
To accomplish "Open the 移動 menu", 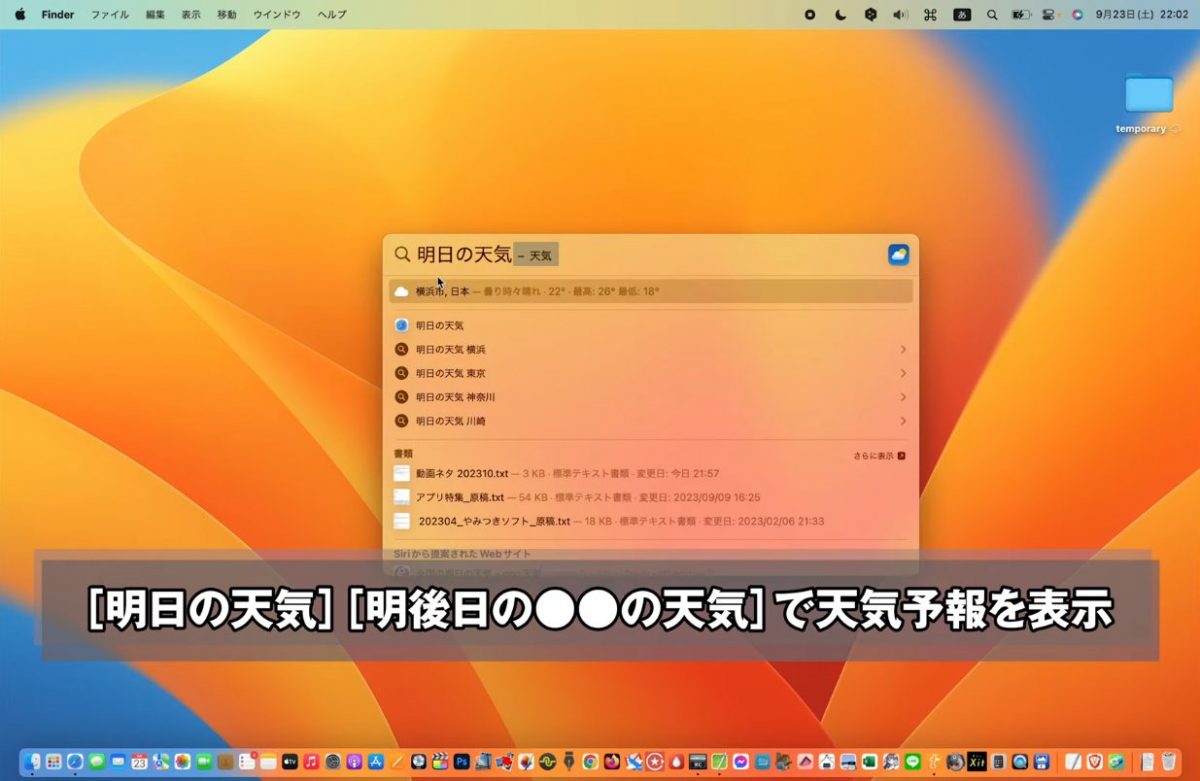I will (x=227, y=15).
